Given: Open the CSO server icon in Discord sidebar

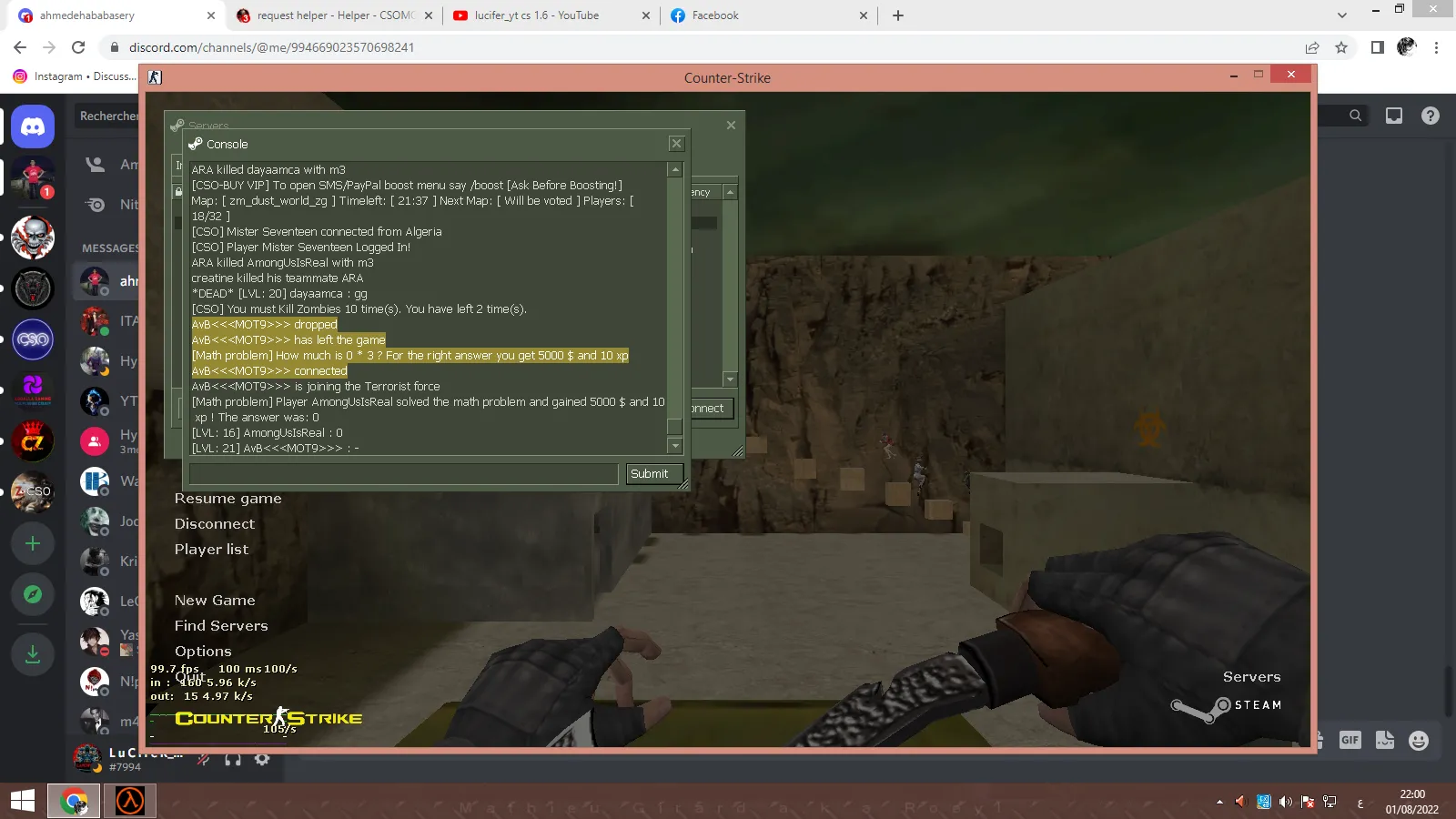Looking at the screenshot, I should click(x=33, y=339).
